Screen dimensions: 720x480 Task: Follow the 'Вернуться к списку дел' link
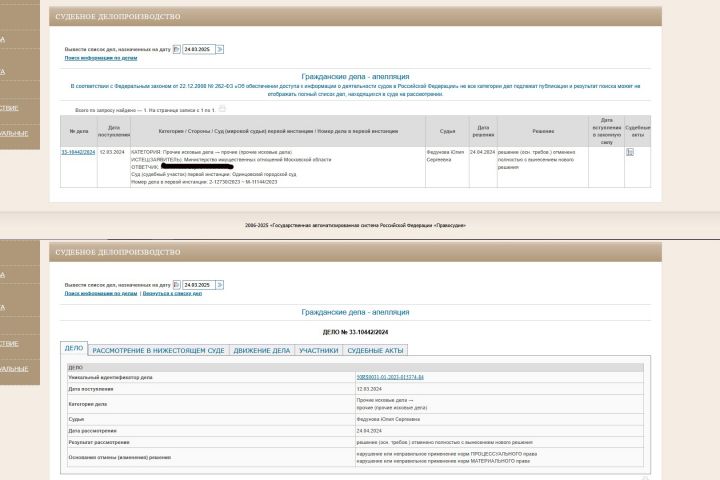[172, 293]
